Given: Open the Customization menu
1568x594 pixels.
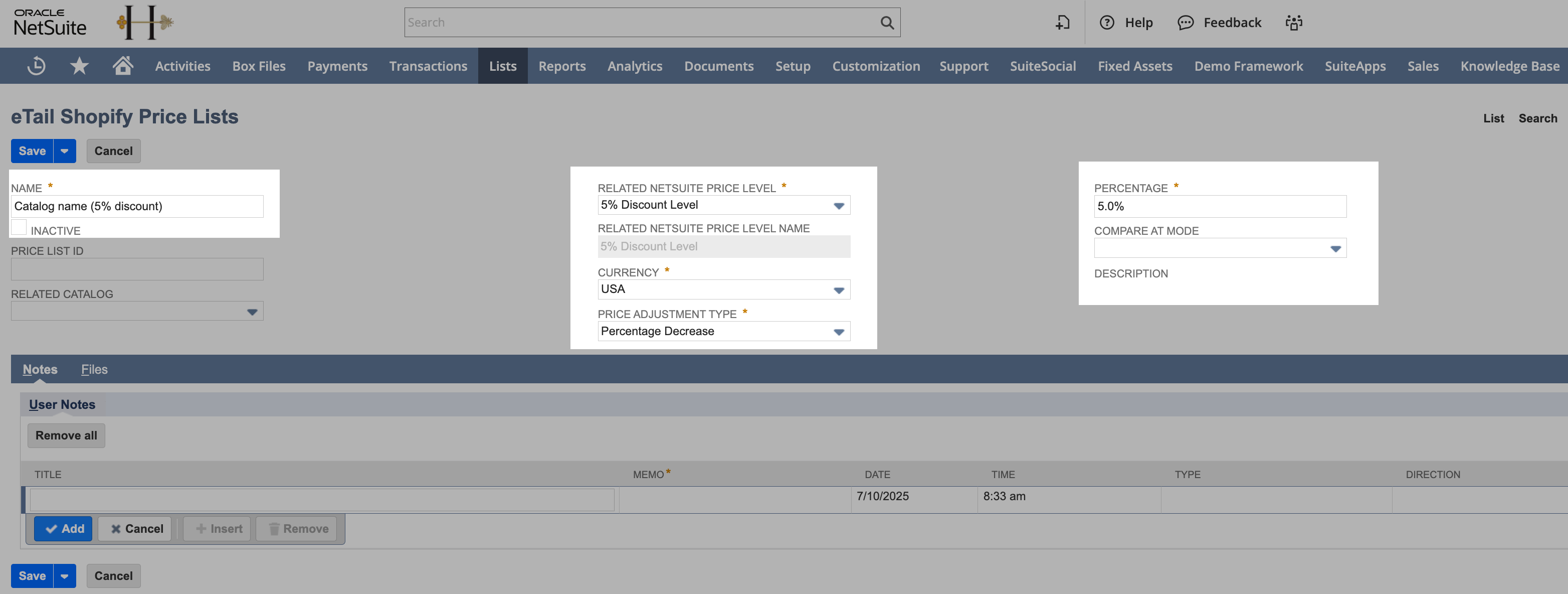Looking at the screenshot, I should click(876, 66).
